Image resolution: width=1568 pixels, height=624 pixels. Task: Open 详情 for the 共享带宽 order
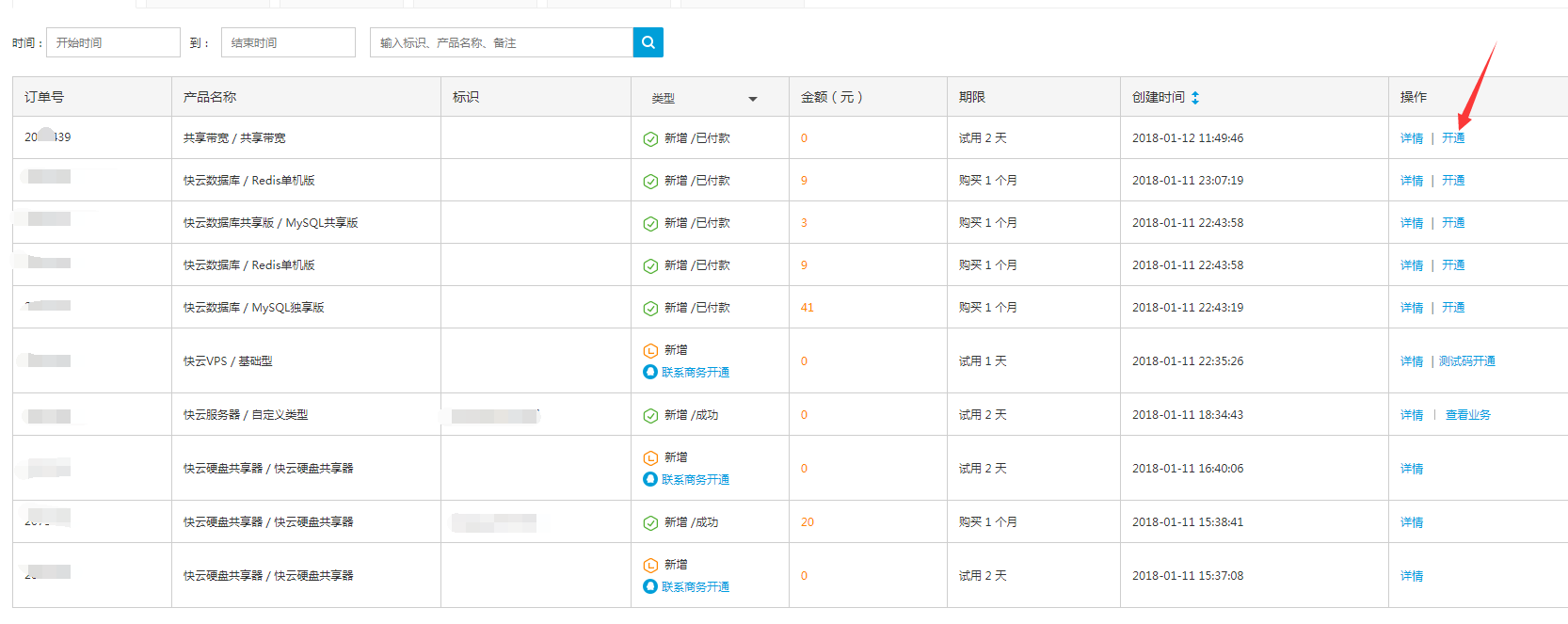[1411, 138]
